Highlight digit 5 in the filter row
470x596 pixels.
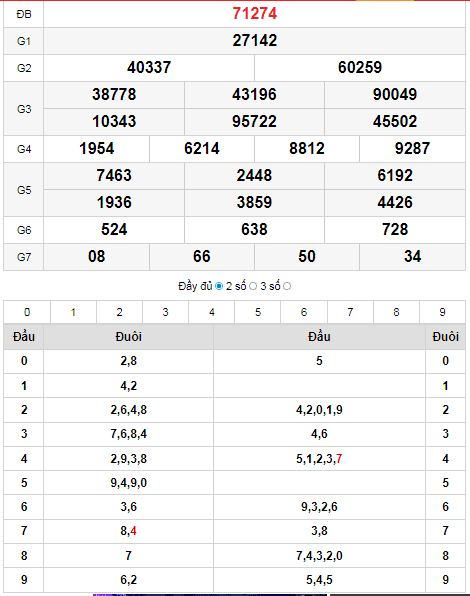pyautogui.click(x=258, y=312)
